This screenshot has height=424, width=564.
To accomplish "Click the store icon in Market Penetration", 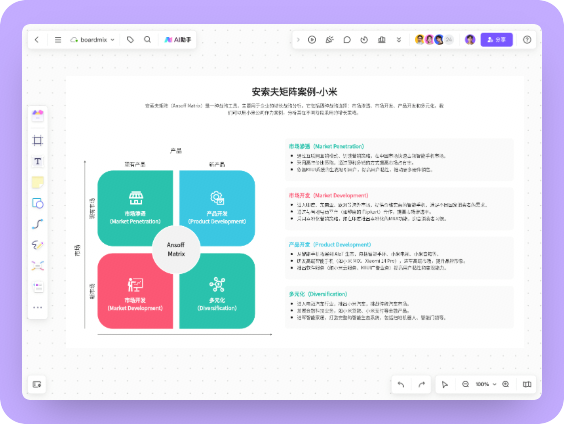I will click(136, 197).
